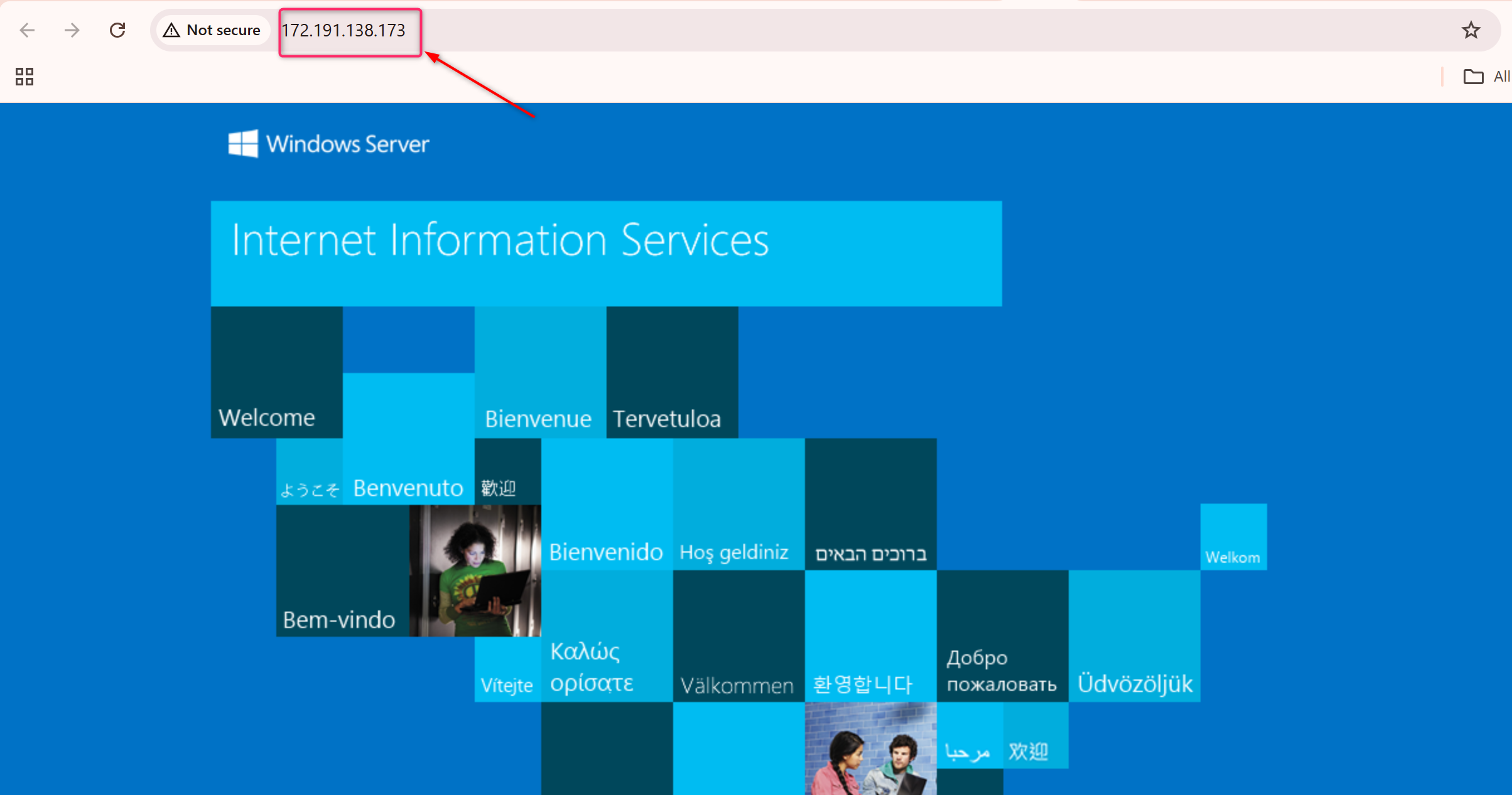This screenshot has width=1512, height=795.
Task: Reload the current page
Action: (x=117, y=30)
